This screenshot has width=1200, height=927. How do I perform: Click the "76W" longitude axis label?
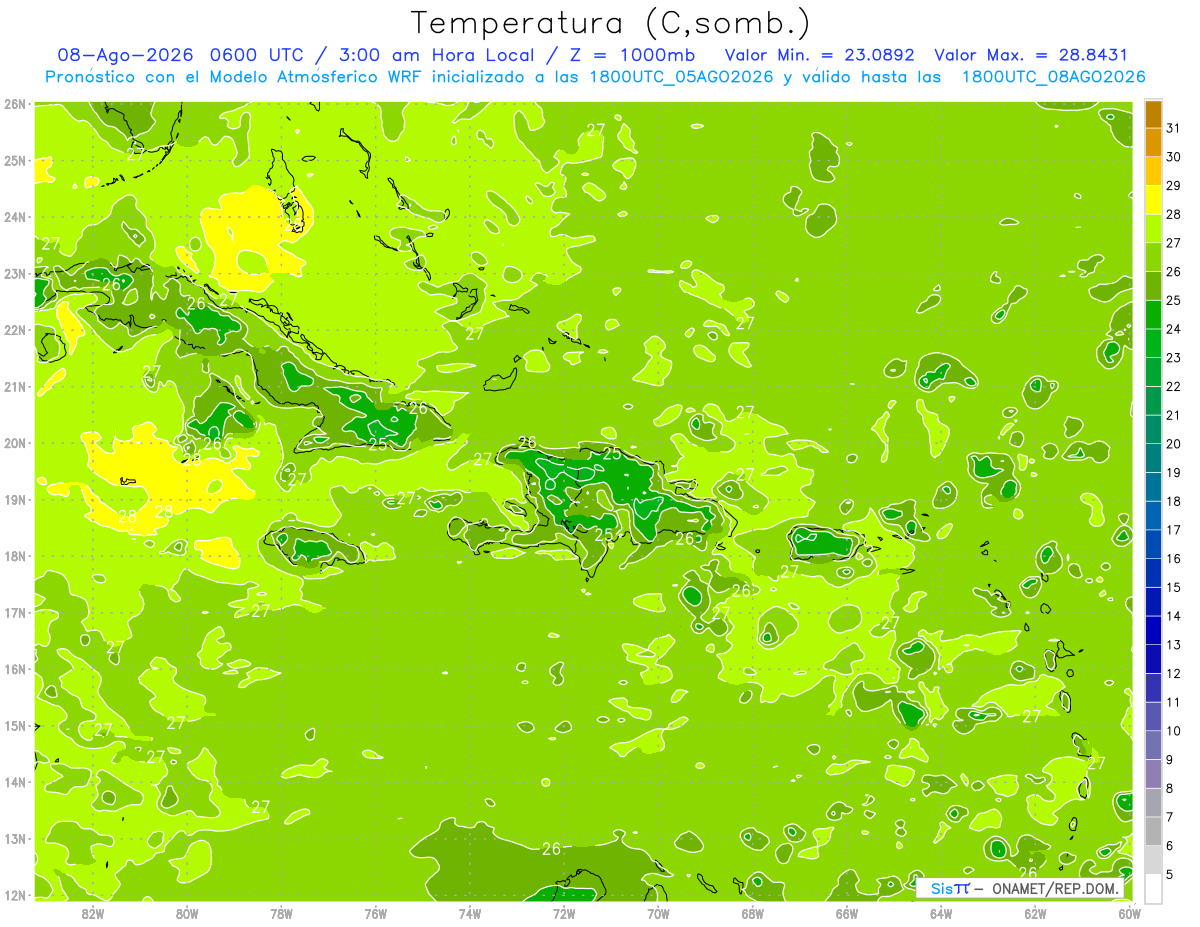(375, 914)
